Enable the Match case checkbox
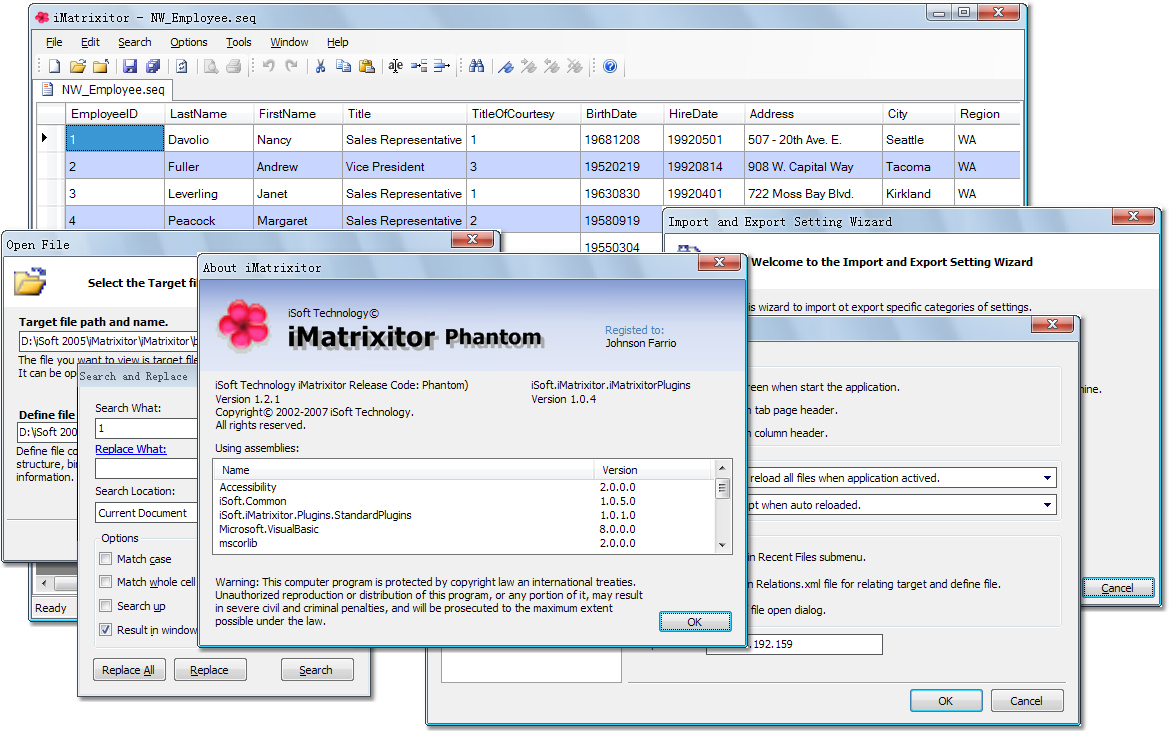The width and height of the screenshot is (1169, 733). click(x=106, y=559)
